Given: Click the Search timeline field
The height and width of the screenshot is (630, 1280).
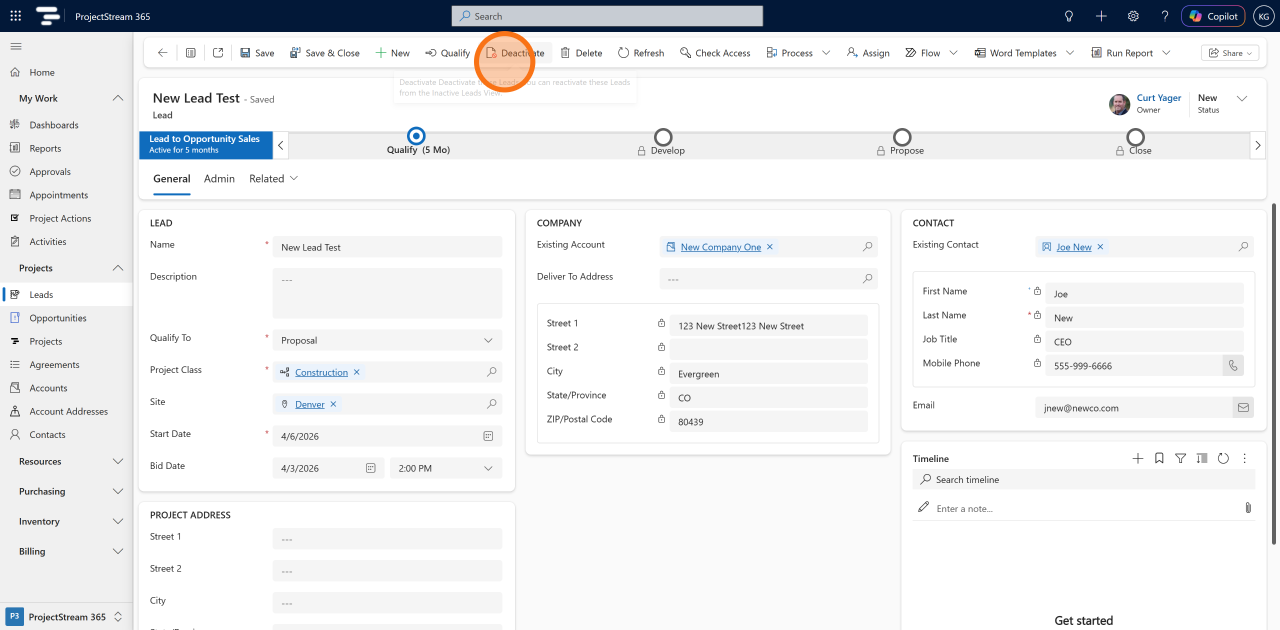Looking at the screenshot, I should [1083, 480].
